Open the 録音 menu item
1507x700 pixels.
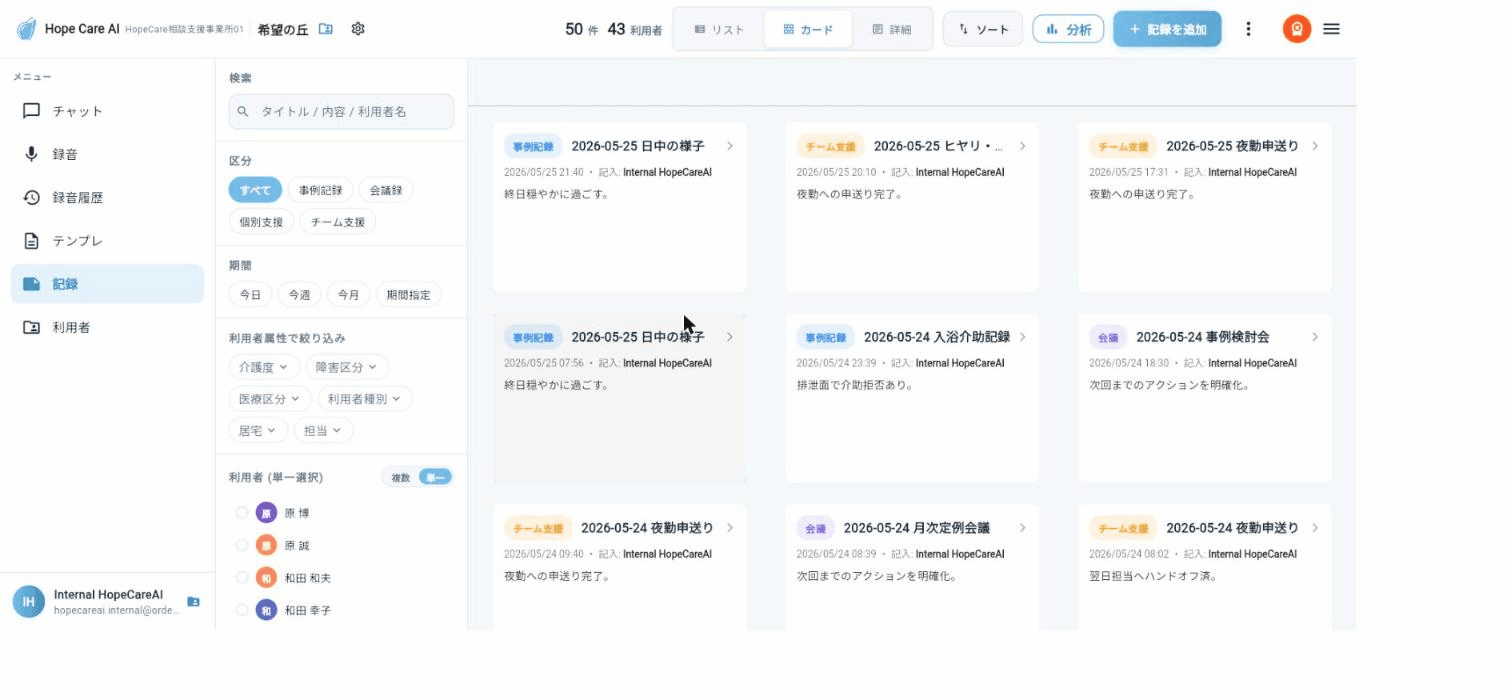(x=107, y=154)
